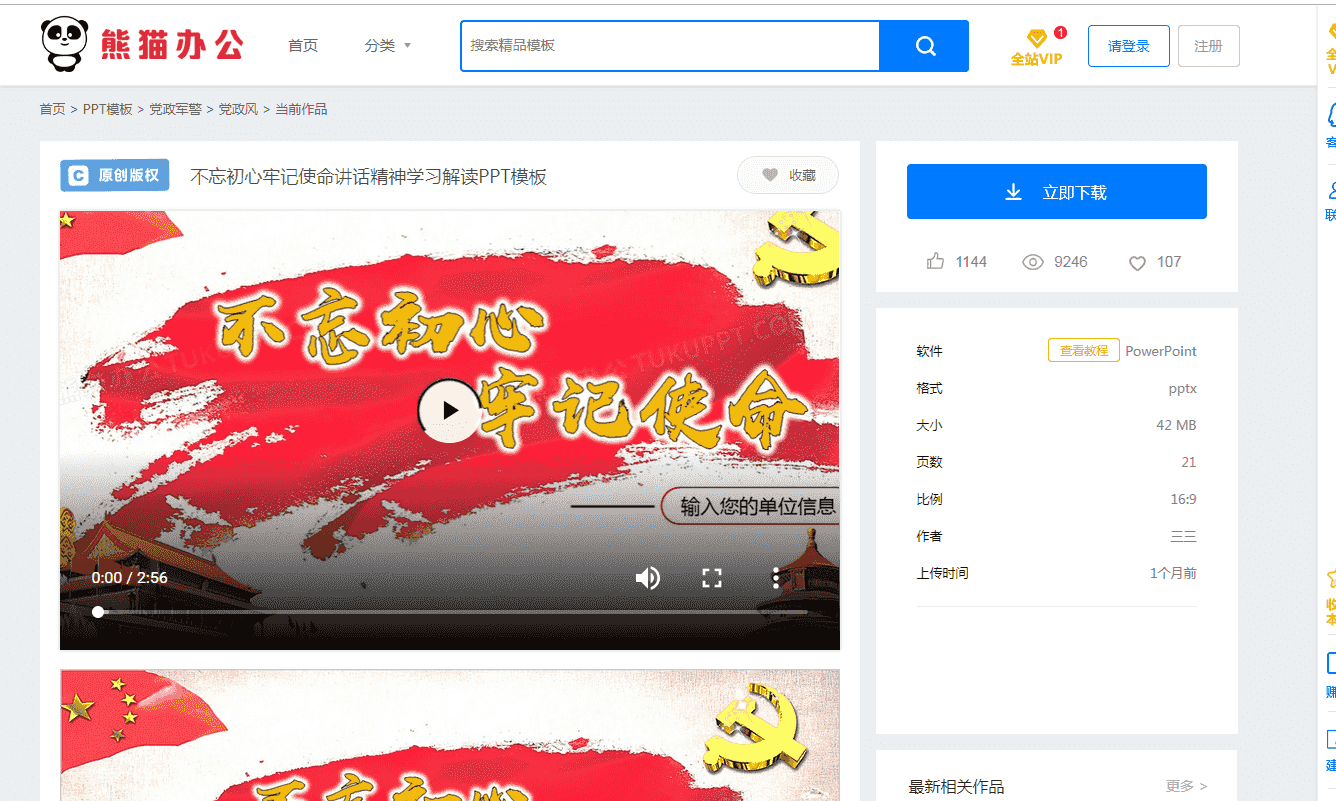The image size is (1336, 801).
Task: Click the pptx format value
Action: click(1183, 389)
